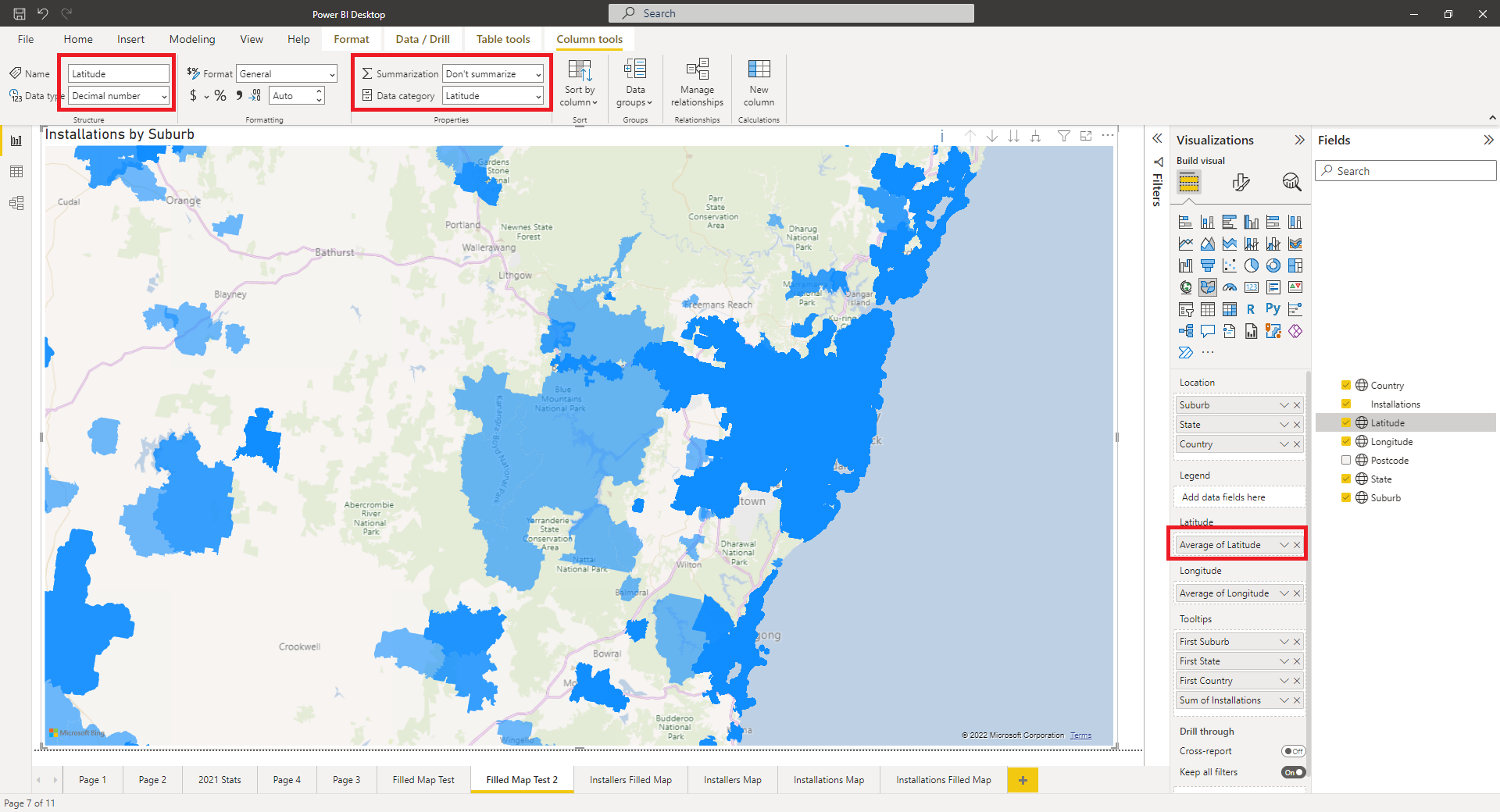Choose the Funnel chart visualization
This screenshot has height=812, width=1500.
click(x=1208, y=265)
